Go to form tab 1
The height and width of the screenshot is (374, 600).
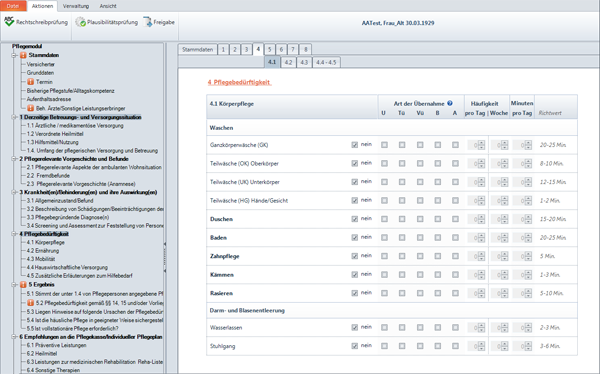(223, 49)
